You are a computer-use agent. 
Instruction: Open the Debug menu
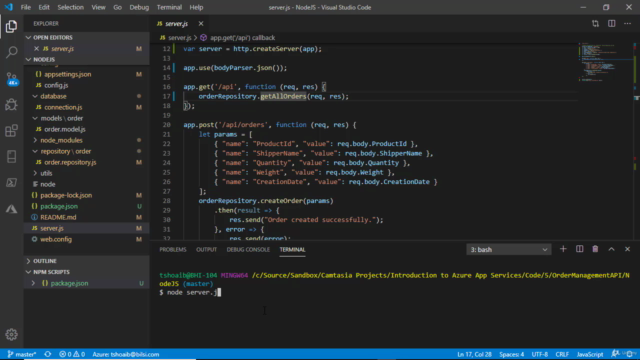coord(139,7)
